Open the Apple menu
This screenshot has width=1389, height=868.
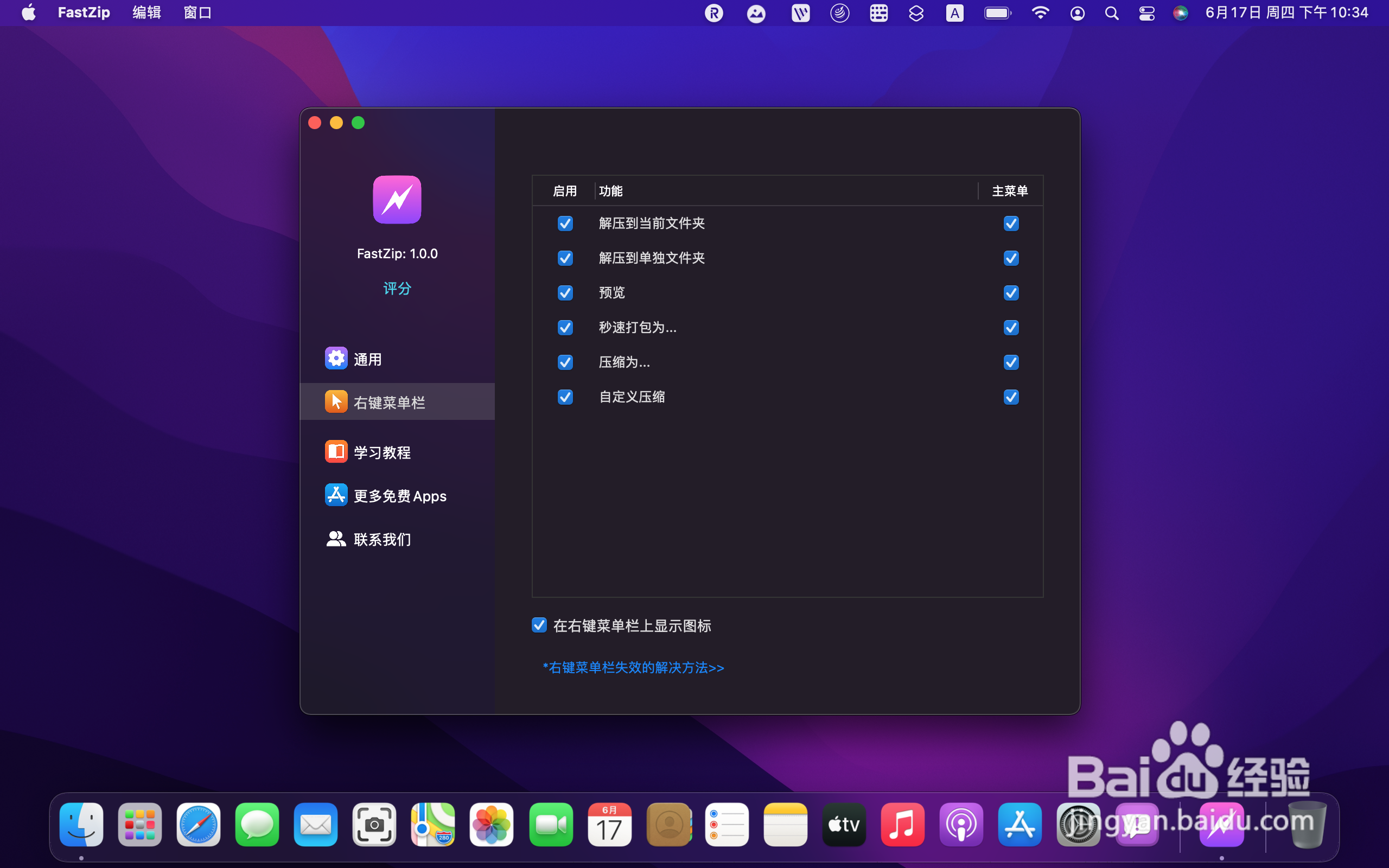coord(29,12)
